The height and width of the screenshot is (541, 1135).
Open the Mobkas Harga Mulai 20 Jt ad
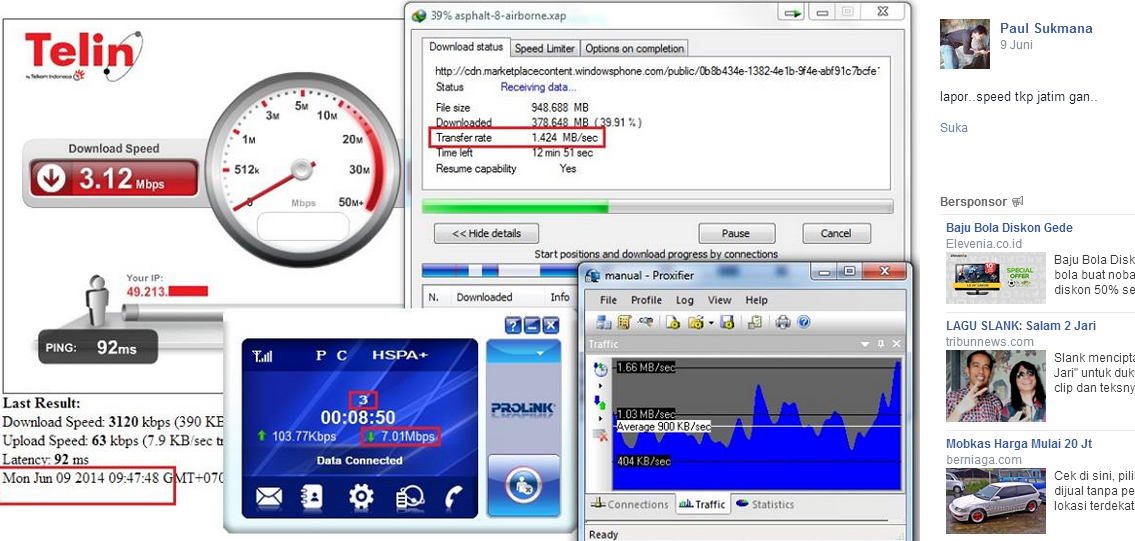1018,443
